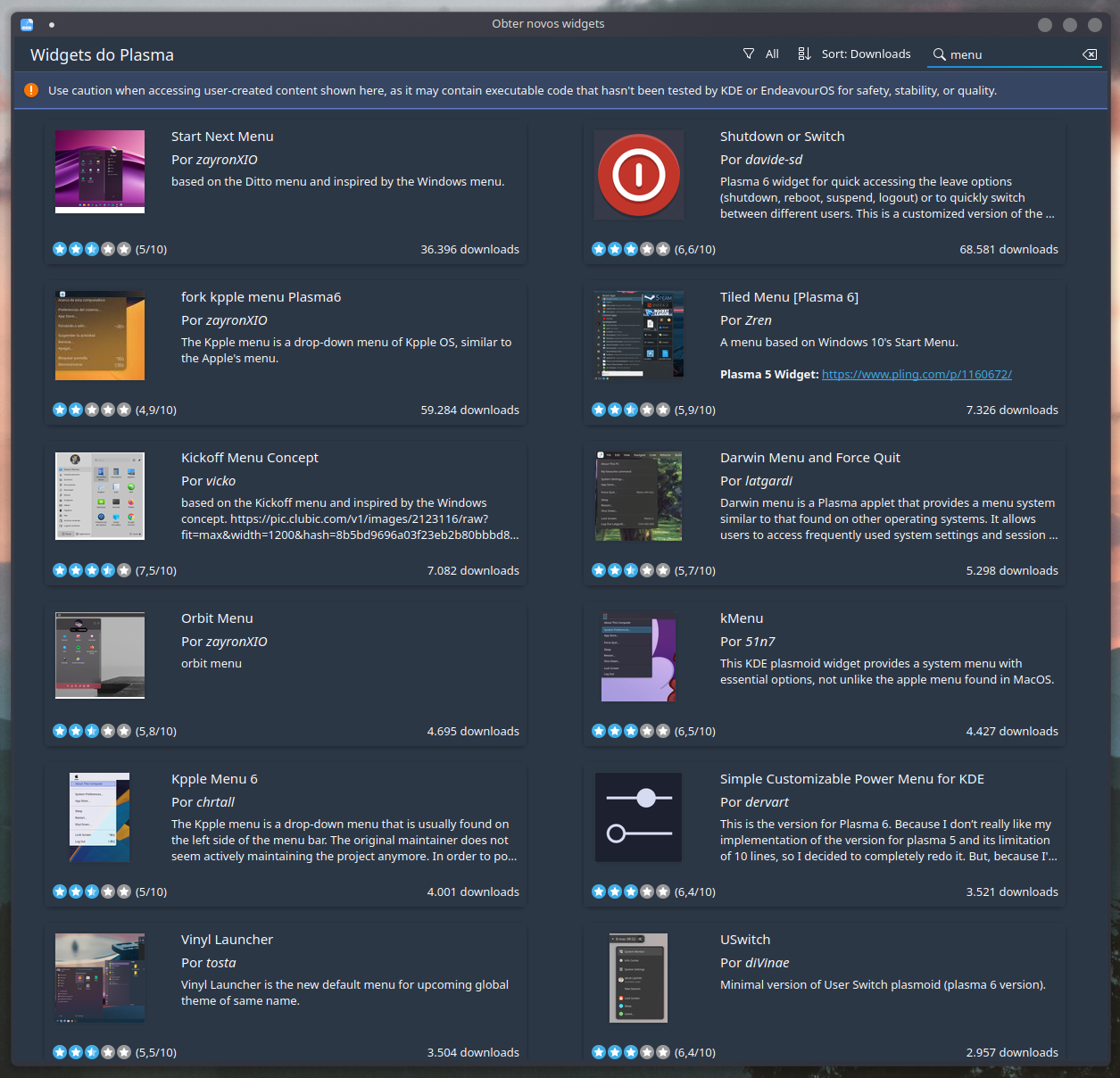
Task: Open the Shutdown or Switch power icon
Action: [639, 175]
